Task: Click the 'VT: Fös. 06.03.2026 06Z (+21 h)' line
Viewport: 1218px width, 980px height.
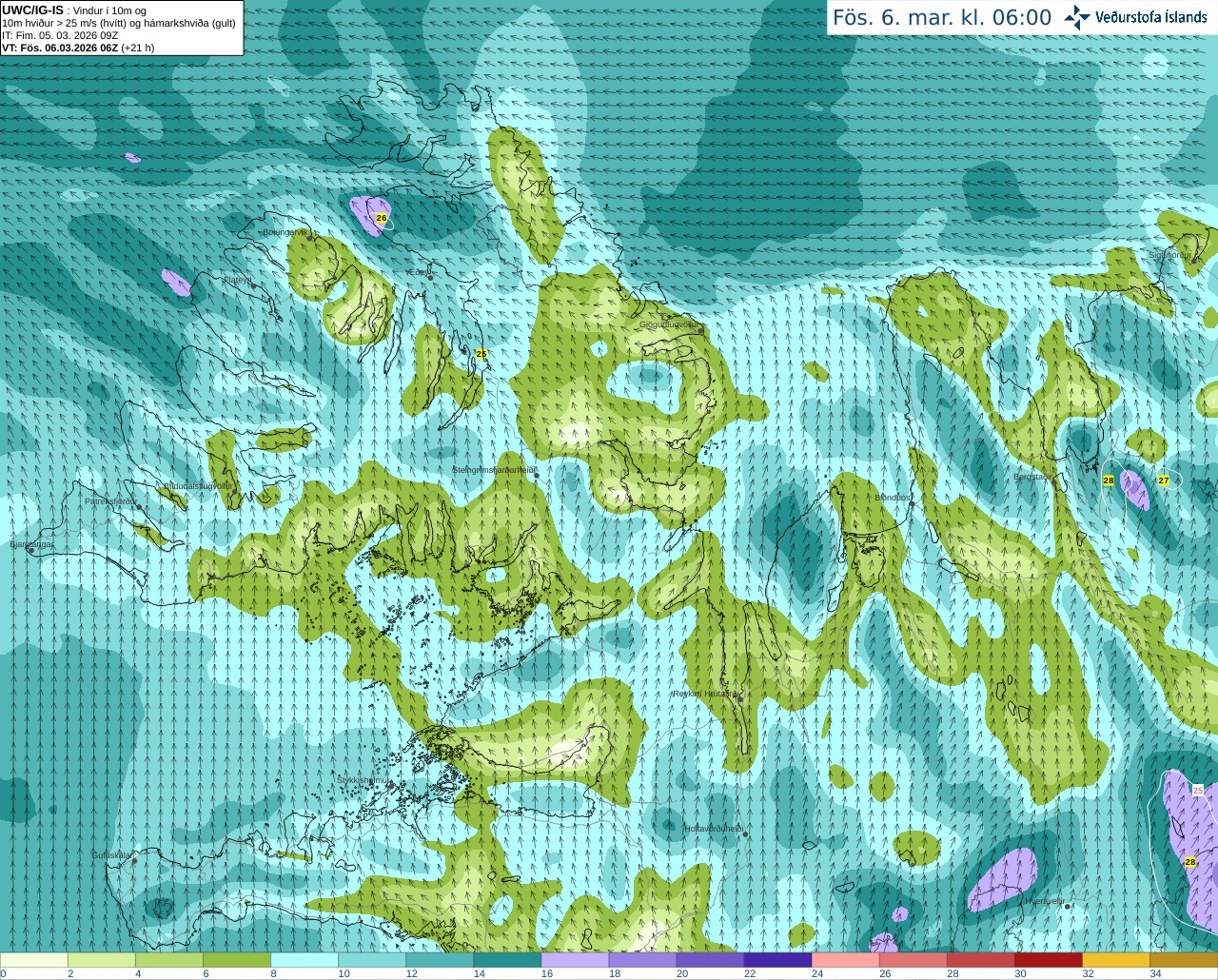Action: click(x=78, y=48)
